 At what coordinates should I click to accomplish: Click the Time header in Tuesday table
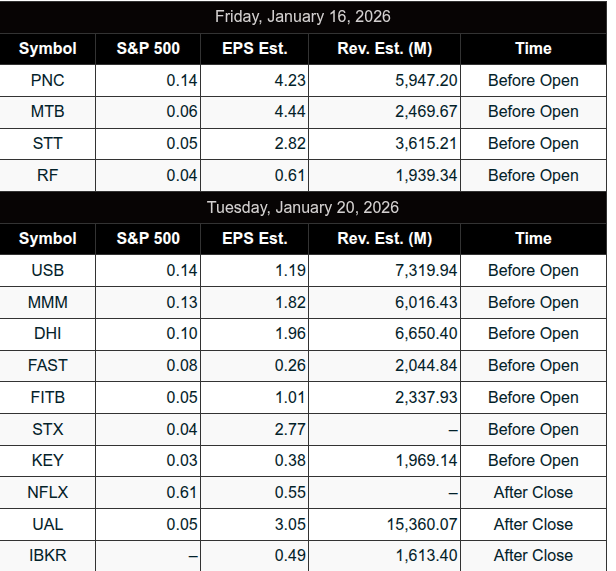(533, 239)
